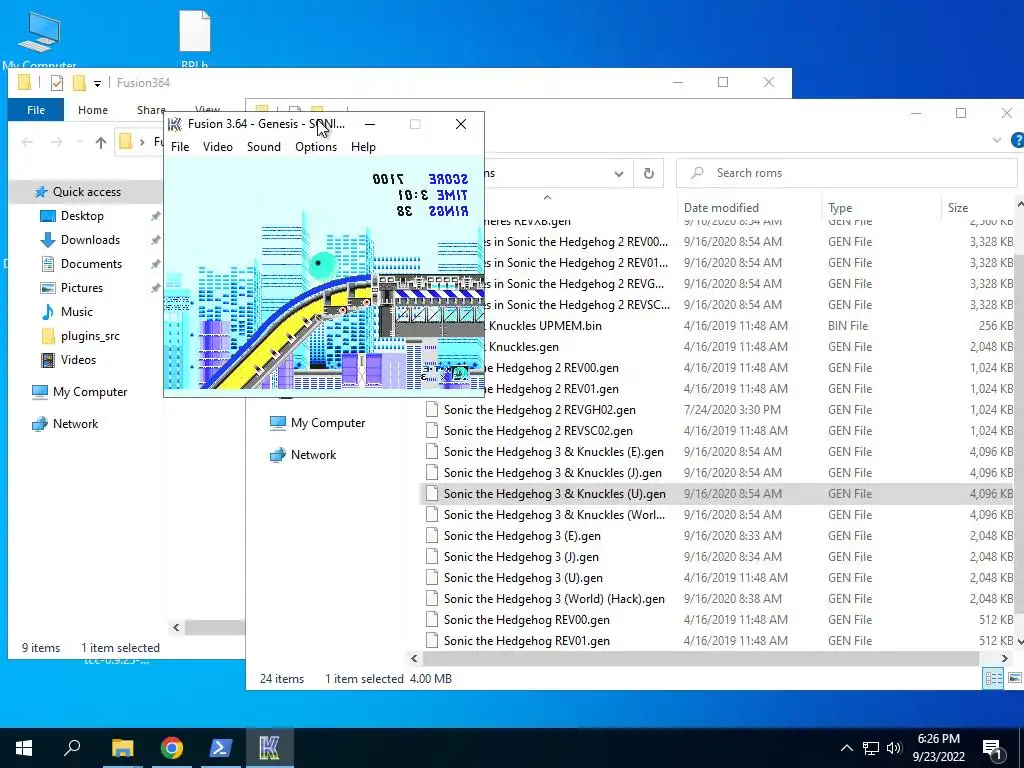This screenshot has width=1024, height=768.
Task: Open the Windows Start menu
Action: coord(24,748)
